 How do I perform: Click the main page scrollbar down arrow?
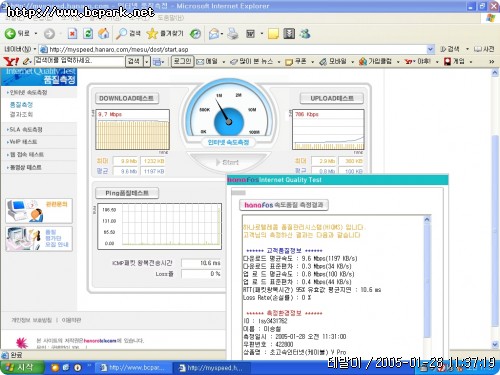click(x=495, y=344)
